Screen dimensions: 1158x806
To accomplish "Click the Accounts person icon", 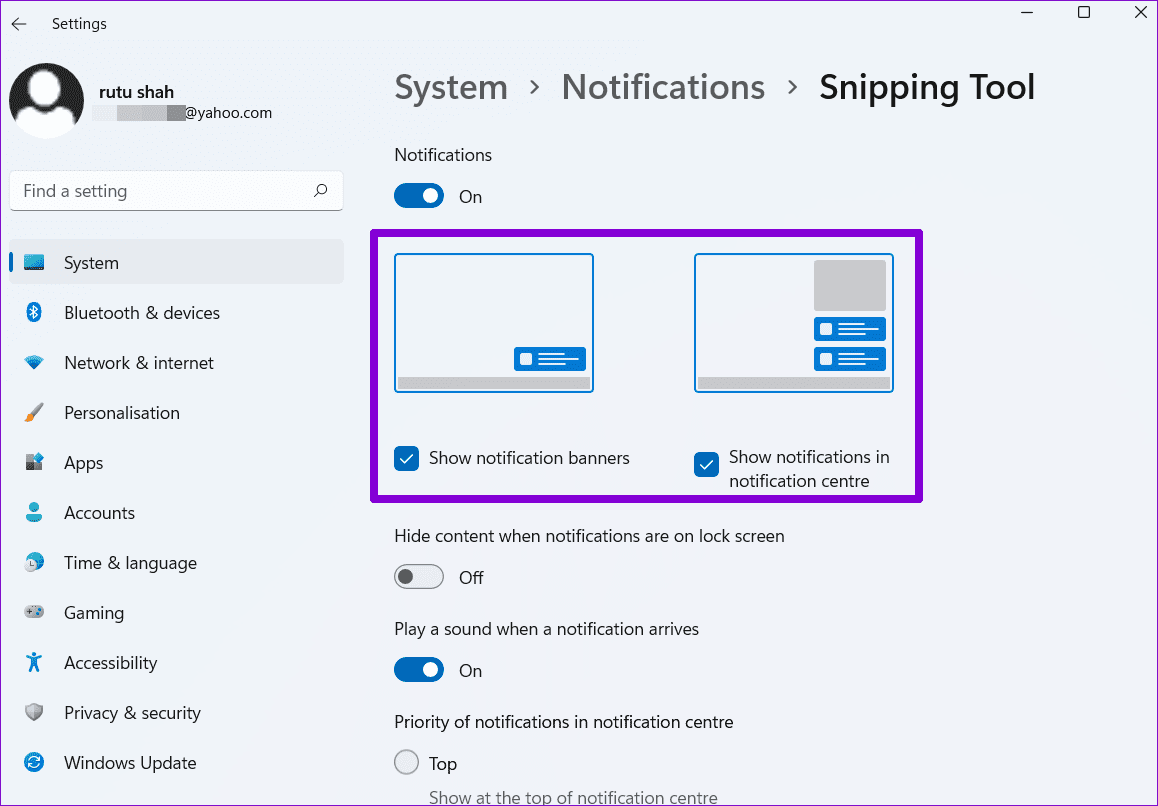I will (x=34, y=513).
